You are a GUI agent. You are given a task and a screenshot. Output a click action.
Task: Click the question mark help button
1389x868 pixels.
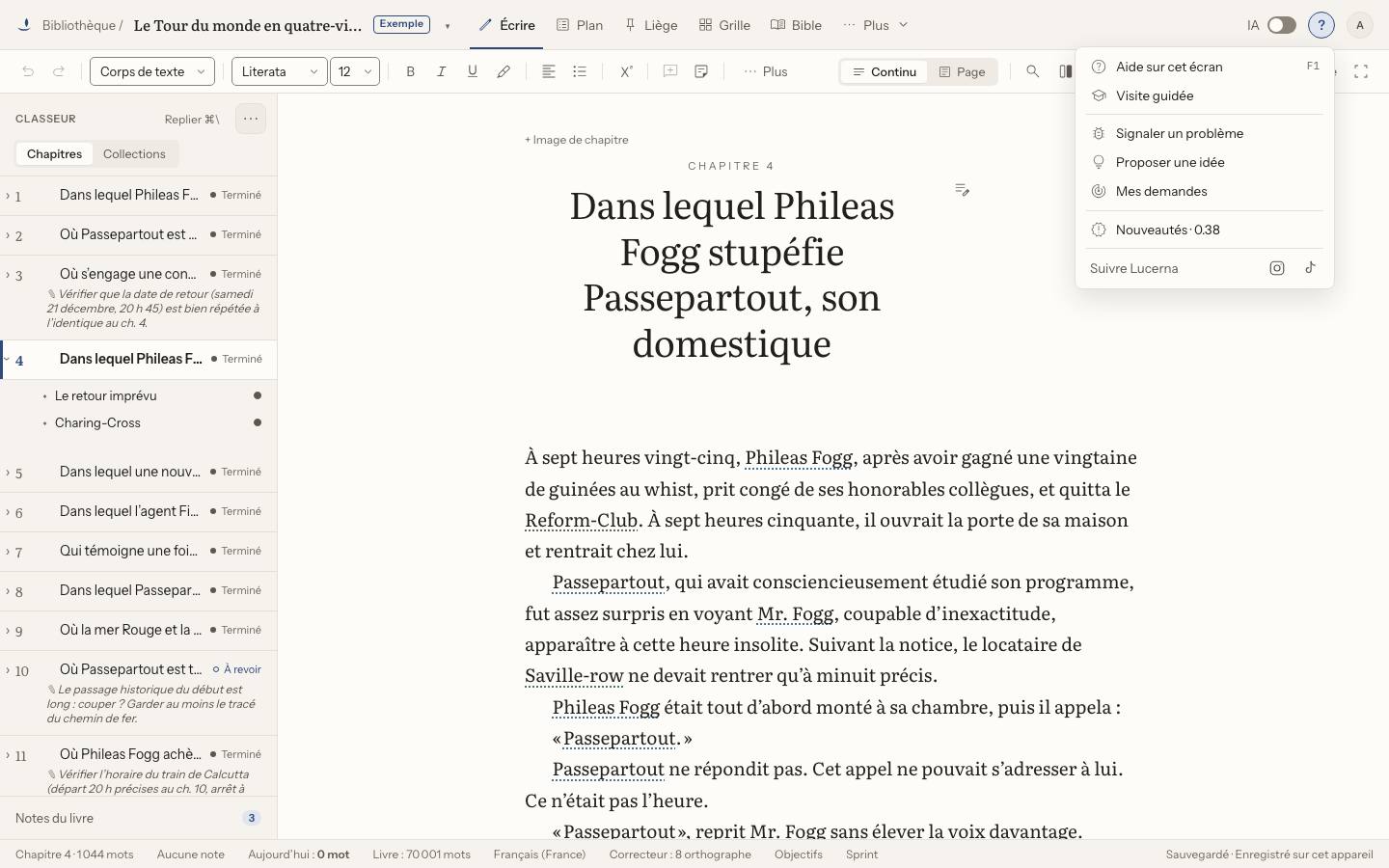(1321, 25)
